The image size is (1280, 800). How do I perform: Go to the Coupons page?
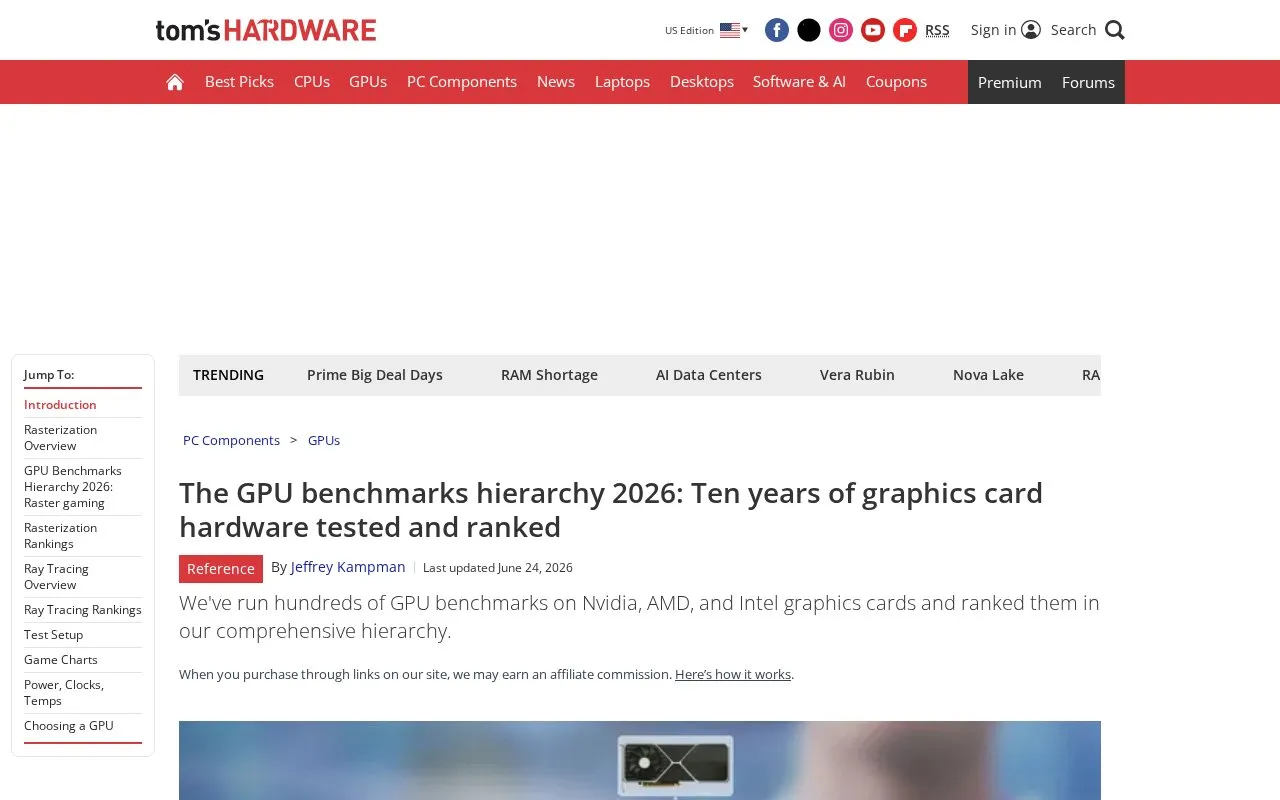point(896,82)
